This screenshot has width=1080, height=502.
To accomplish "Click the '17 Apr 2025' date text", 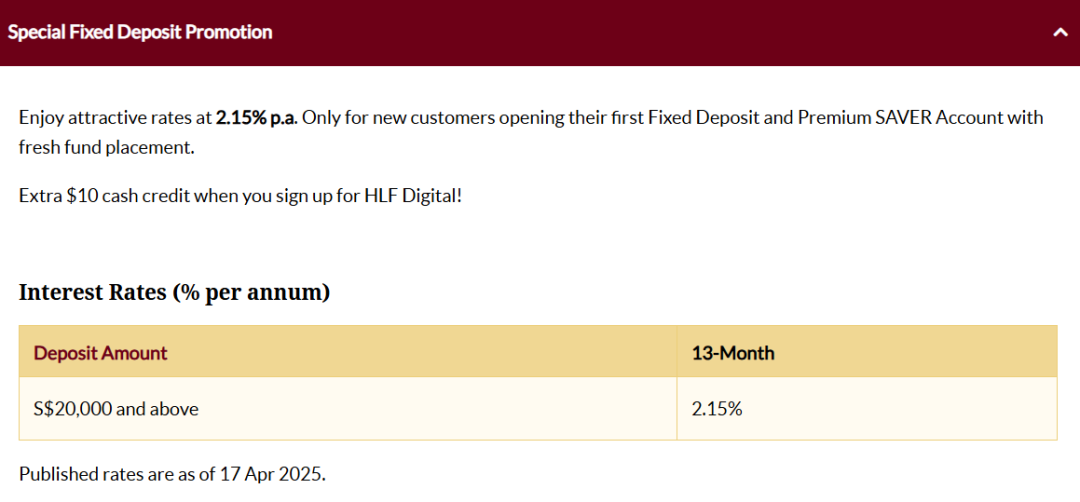I will coord(273,474).
